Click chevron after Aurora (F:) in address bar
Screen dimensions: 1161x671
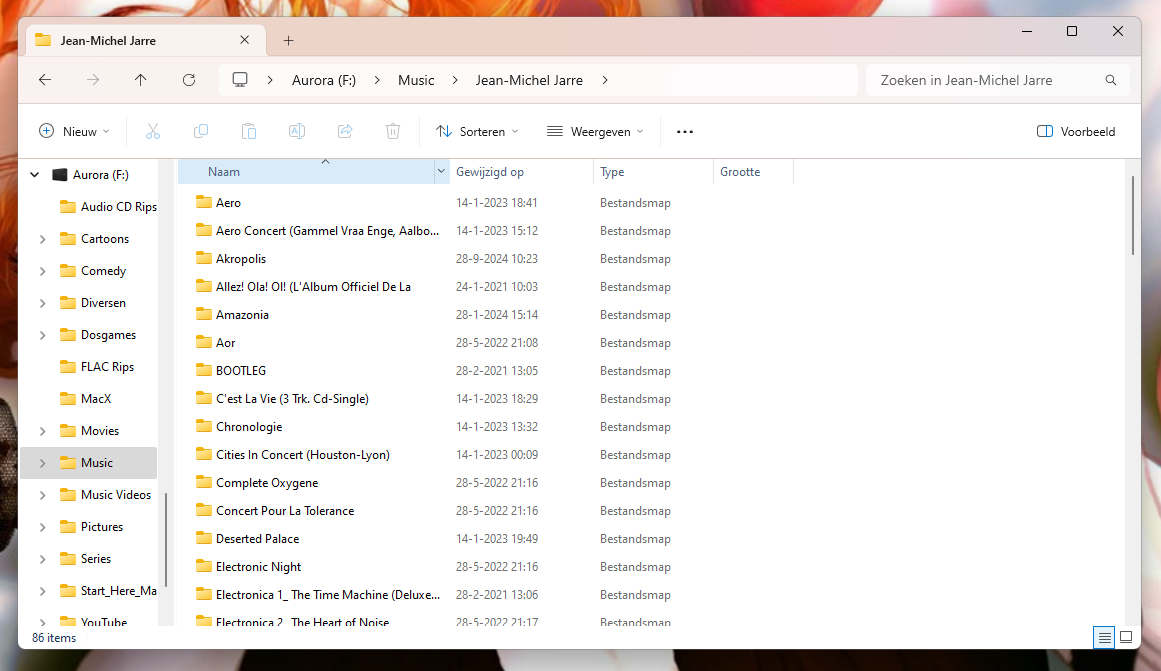[x=377, y=80]
